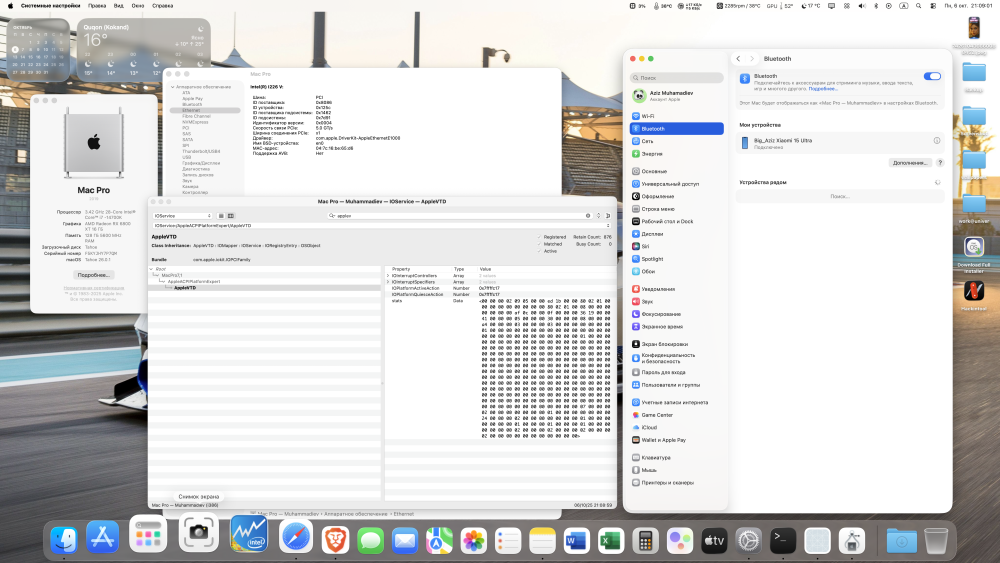Collapse Аппаратное обеспечение in System Information

point(172,87)
